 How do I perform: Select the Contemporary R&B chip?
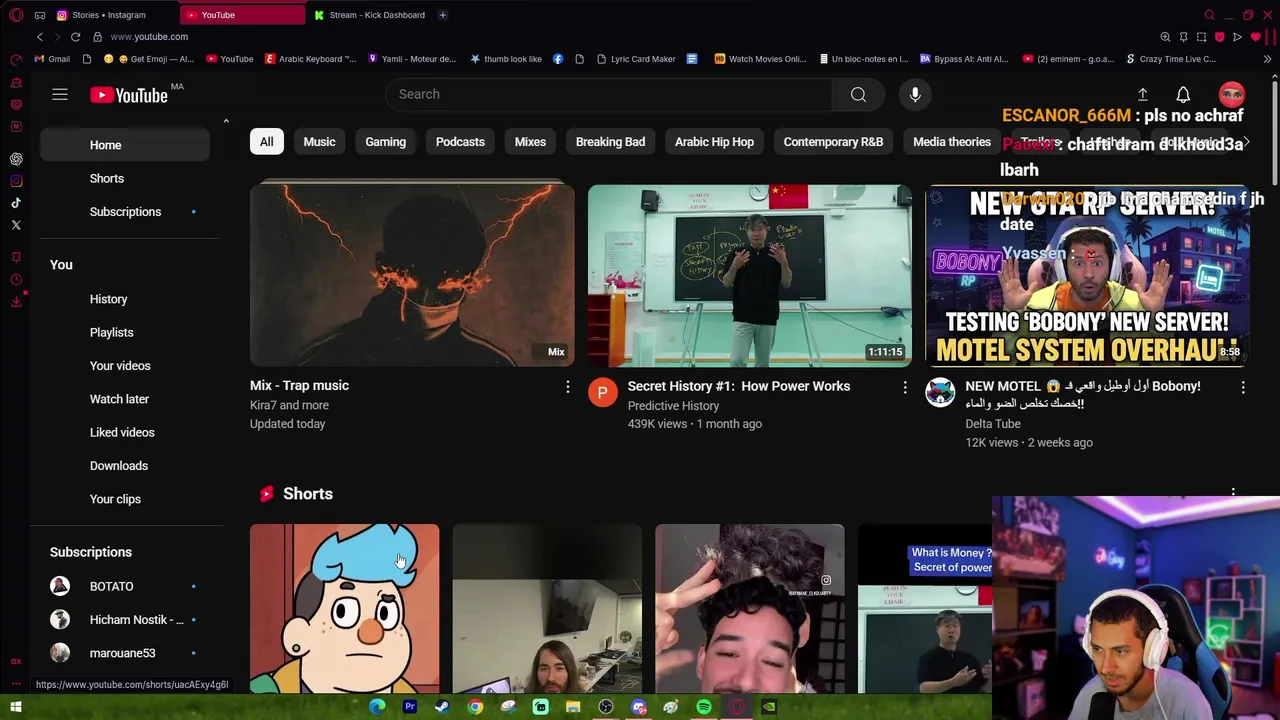tap(833, 142)
